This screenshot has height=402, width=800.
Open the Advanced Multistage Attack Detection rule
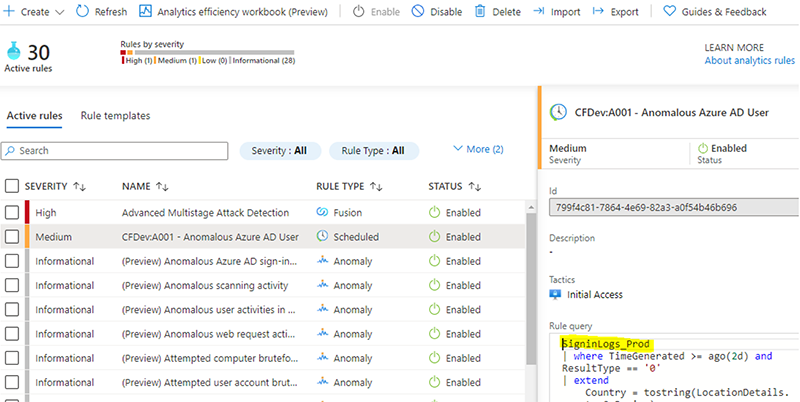coord(205,213)
